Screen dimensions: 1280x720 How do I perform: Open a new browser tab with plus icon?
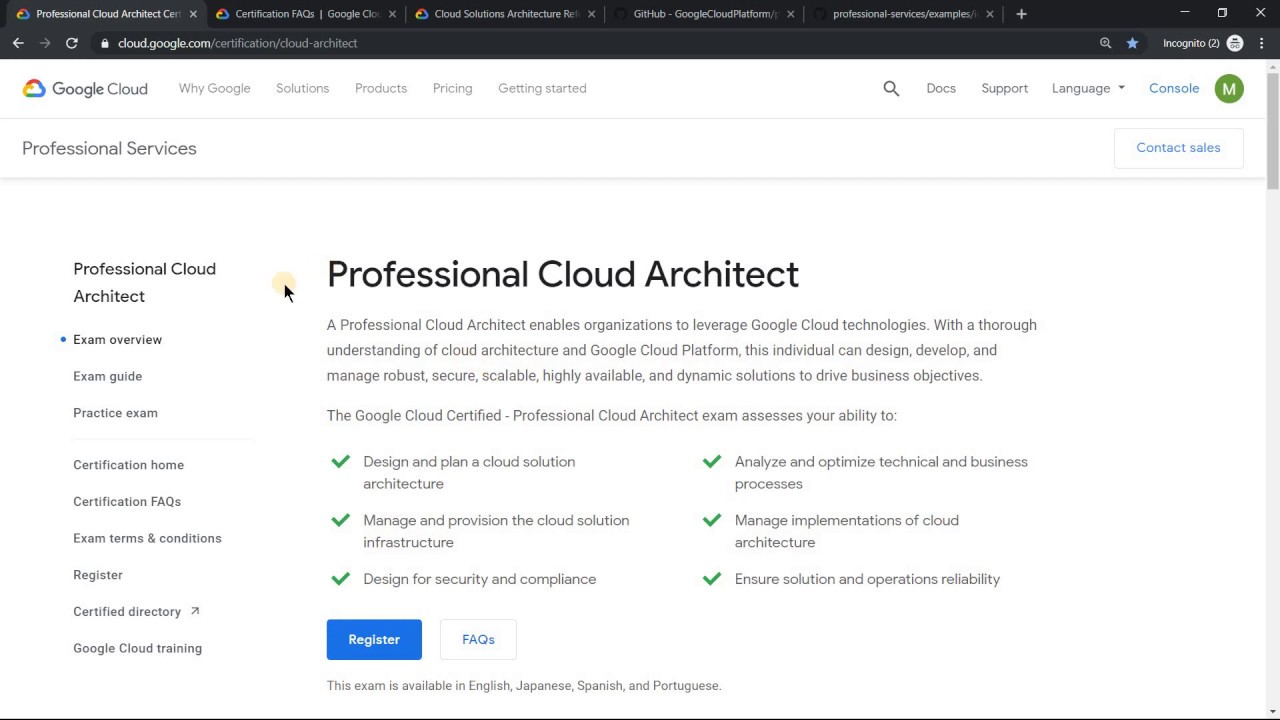(1021, 14)
